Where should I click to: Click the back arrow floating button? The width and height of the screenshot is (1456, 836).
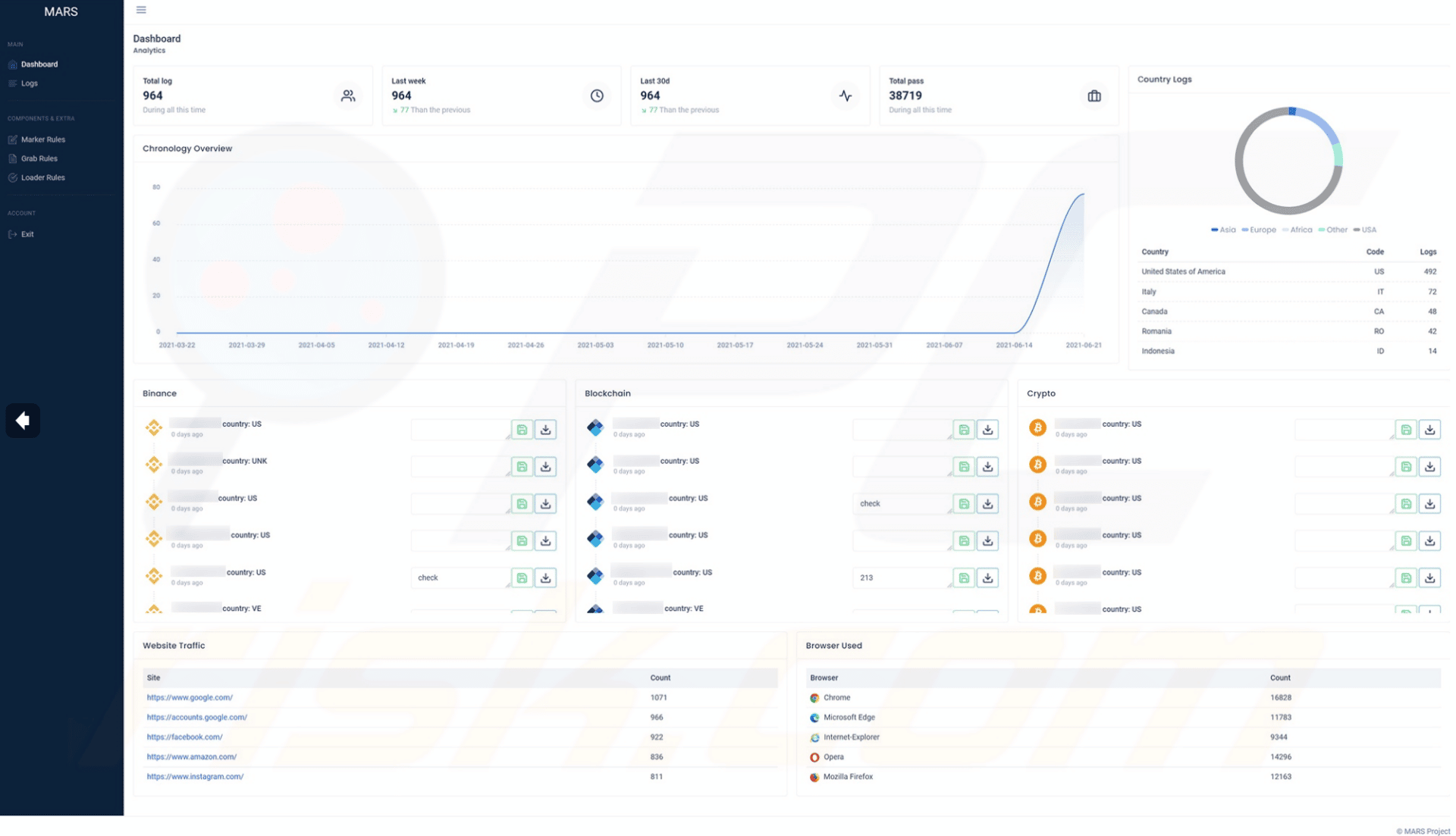pos(23,421)
